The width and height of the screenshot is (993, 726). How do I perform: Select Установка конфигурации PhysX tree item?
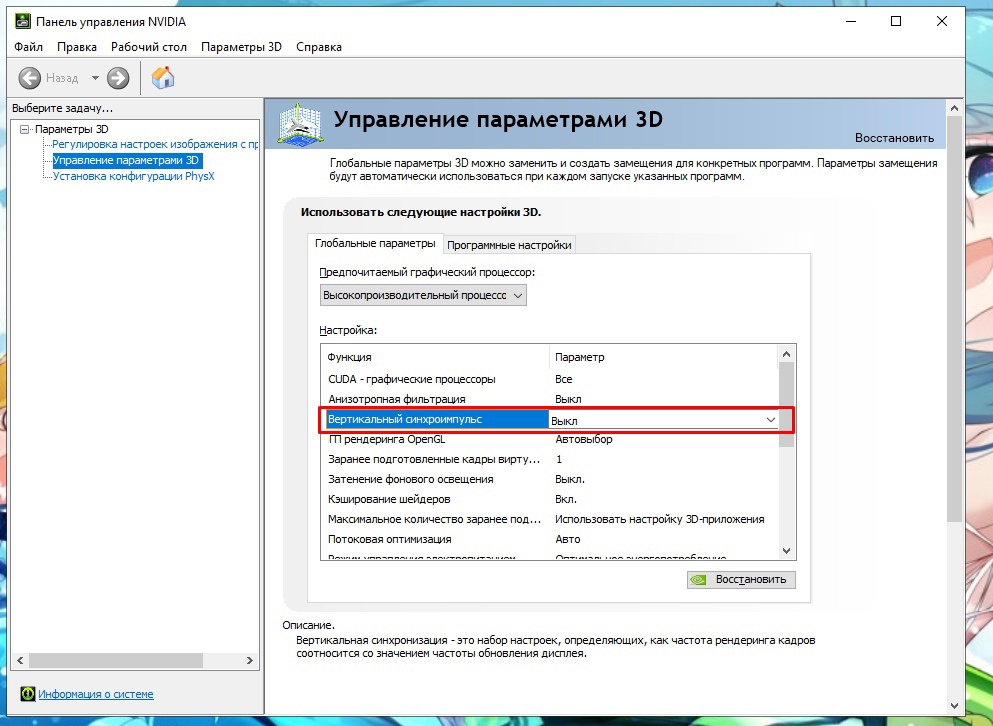point(134,176)
